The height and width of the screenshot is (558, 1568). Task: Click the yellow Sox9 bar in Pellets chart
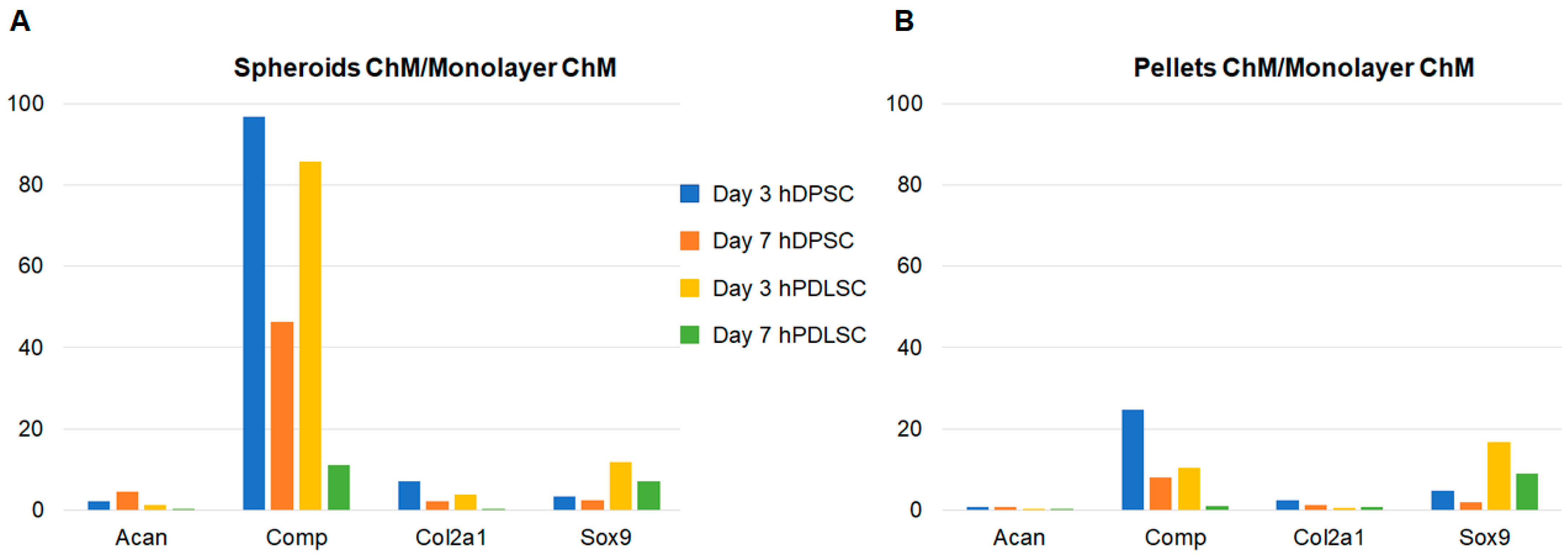click(1499, 476)
